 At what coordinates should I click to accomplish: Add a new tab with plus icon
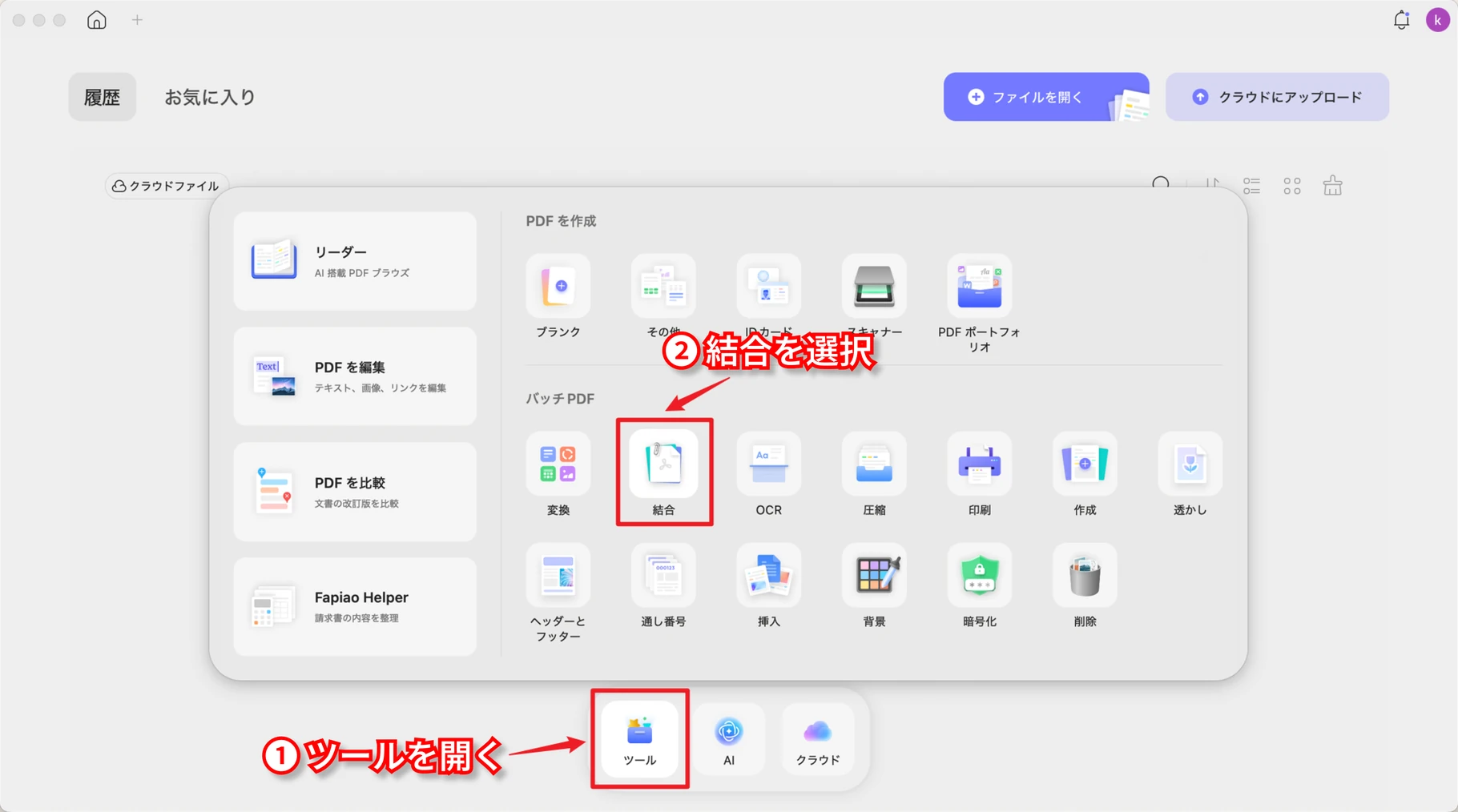[x=137, y=20]
